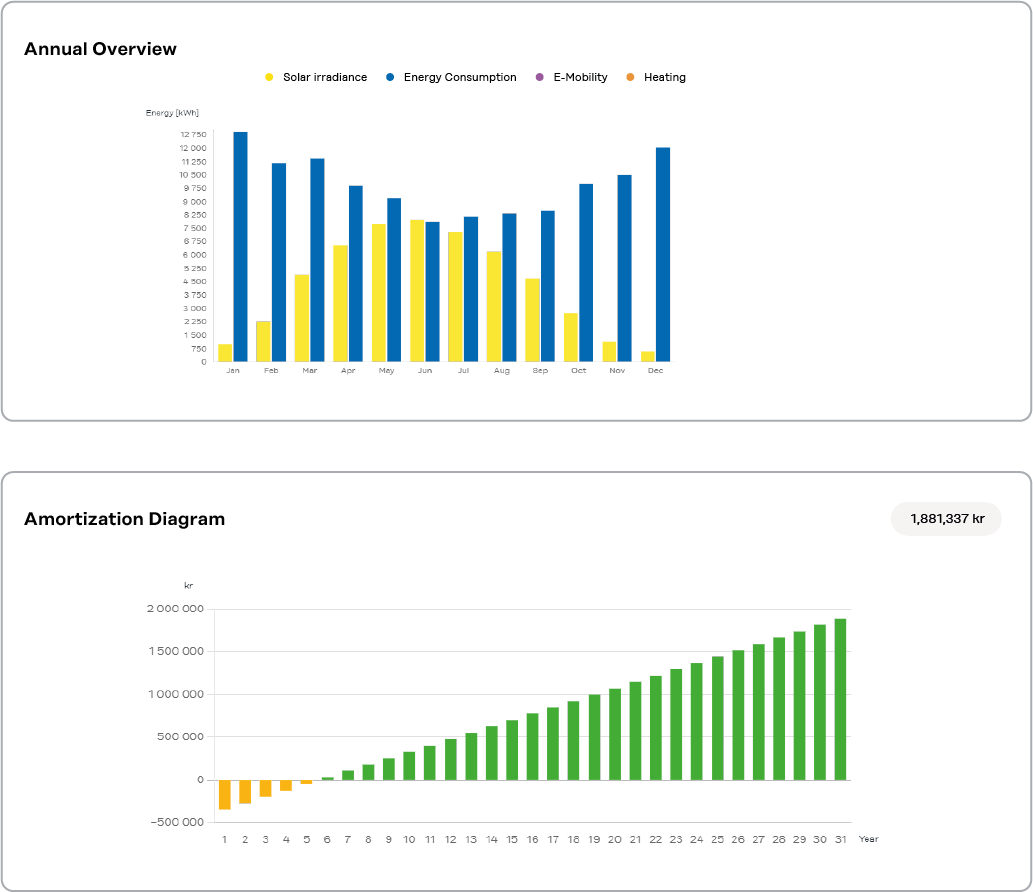
Task: Click the 2 000 000 axis value
Action: [x=175, y=609]
